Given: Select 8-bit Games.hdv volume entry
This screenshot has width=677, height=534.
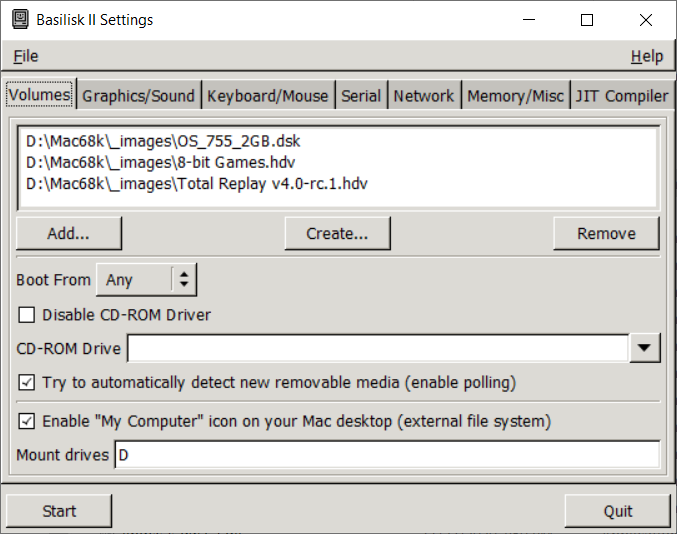Looking at the screenshot, I should [x=339, y=162].
